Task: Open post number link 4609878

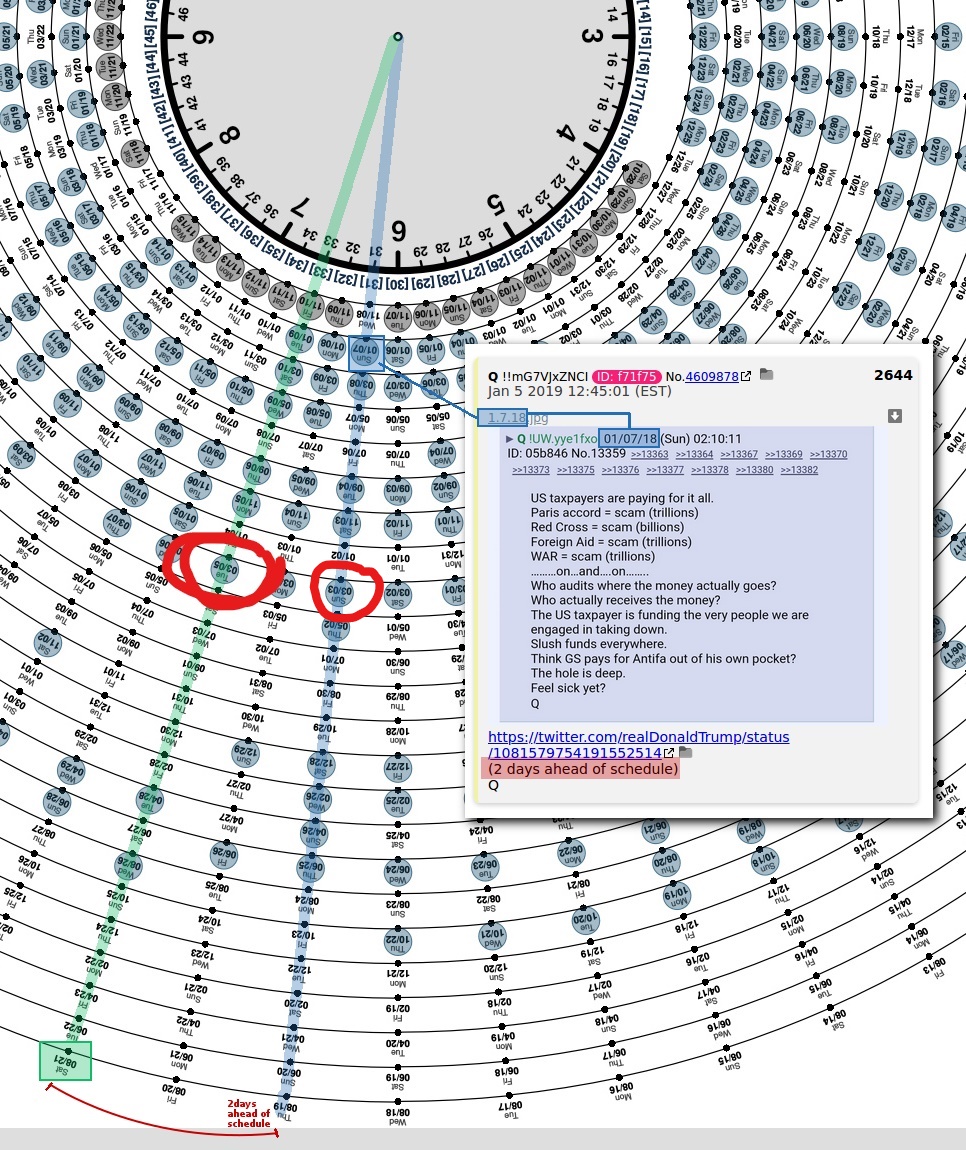Action: pyautogui.click(x=711, y=376)
